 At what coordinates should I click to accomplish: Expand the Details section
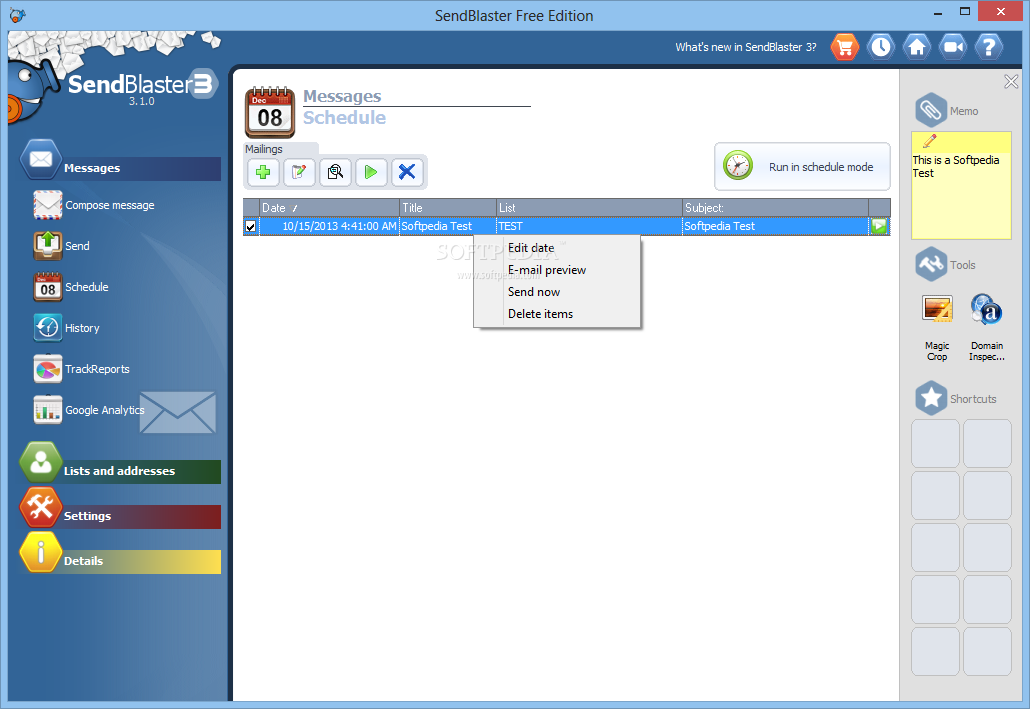121,561
